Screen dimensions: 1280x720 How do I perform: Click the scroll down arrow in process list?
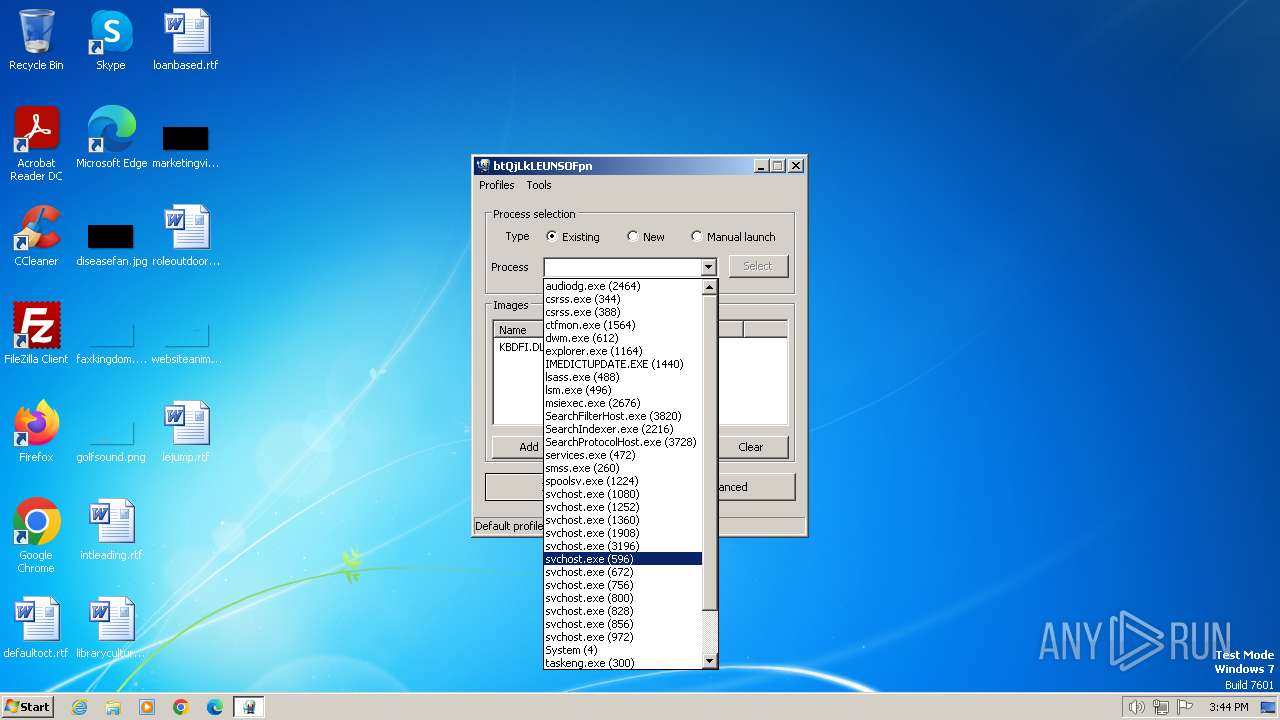pyautogui.click(x=710, y=661)
